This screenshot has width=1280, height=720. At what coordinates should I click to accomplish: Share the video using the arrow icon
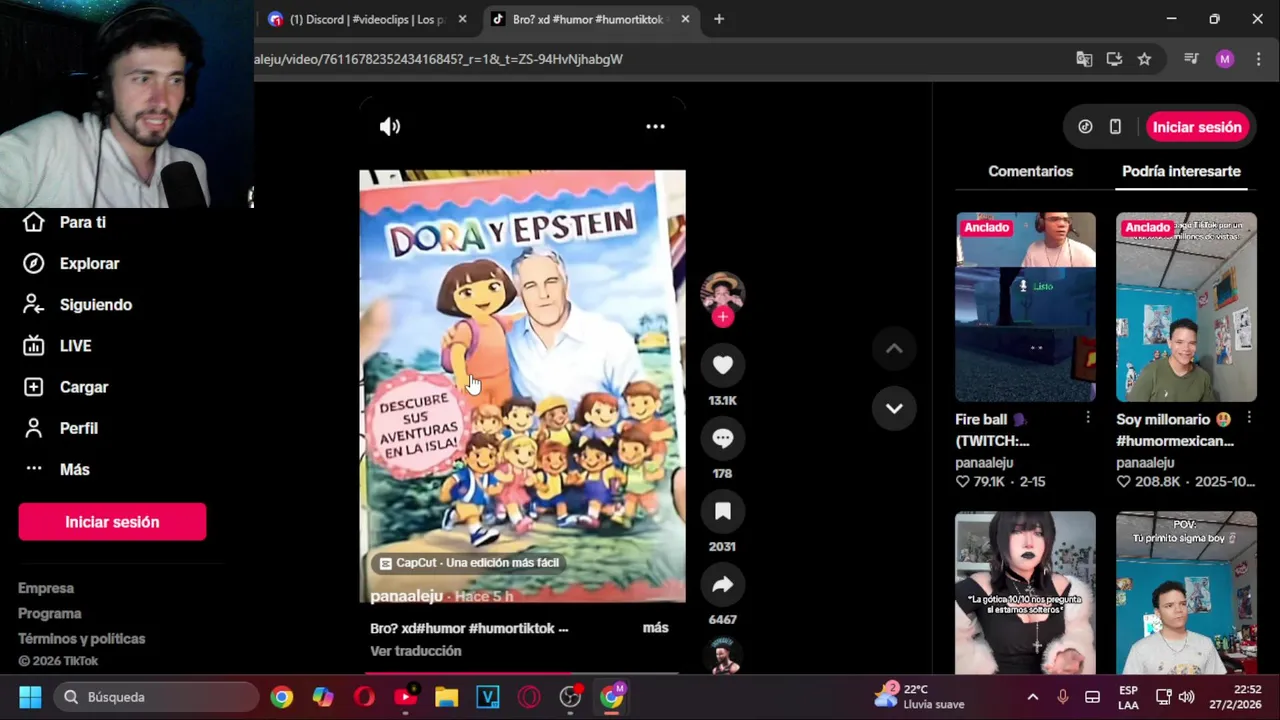point(722,584)
